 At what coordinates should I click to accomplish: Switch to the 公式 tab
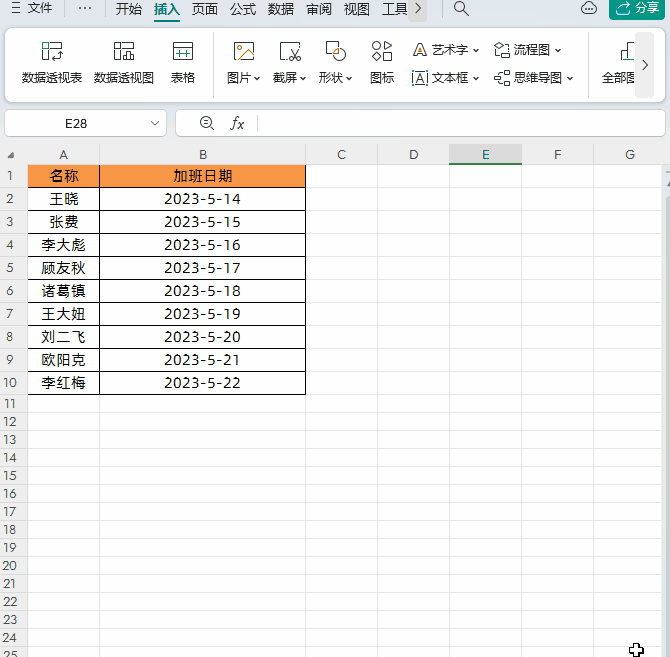click(243, 9)
